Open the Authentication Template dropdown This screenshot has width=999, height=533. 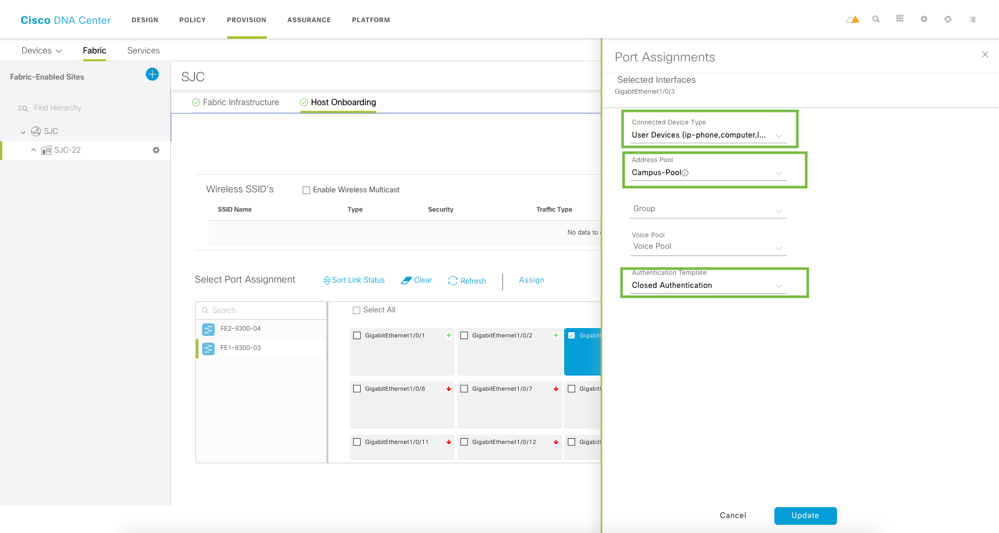(x=708, y=286)
